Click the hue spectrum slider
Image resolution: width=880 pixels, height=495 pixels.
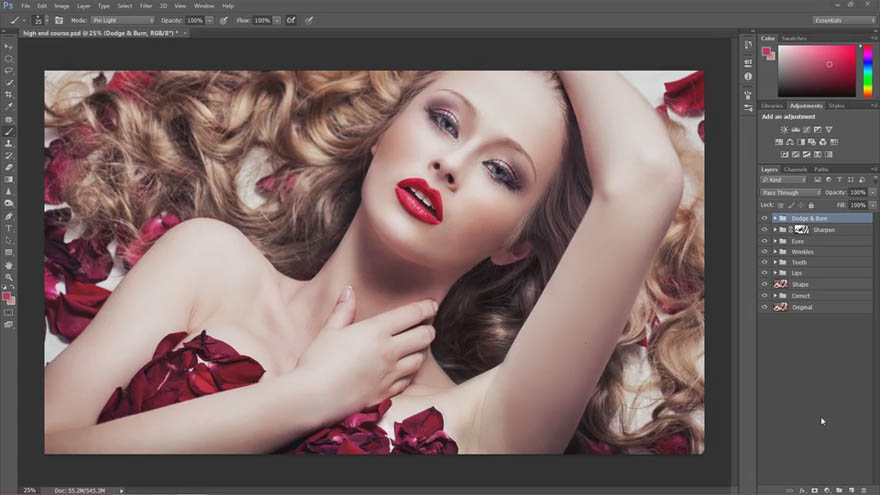point(868,71)
